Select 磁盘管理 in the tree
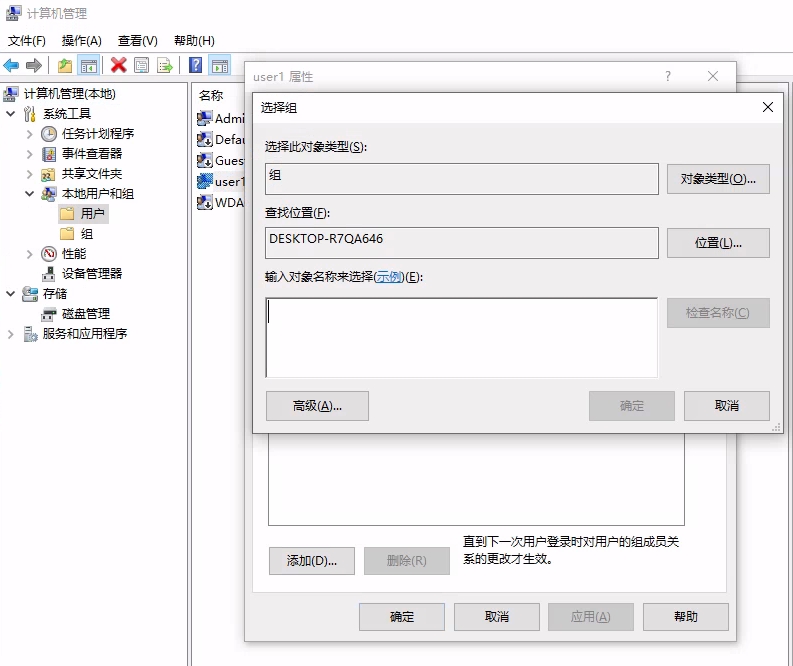The width and height of the screenshot is (793, 666). [85, 313]
